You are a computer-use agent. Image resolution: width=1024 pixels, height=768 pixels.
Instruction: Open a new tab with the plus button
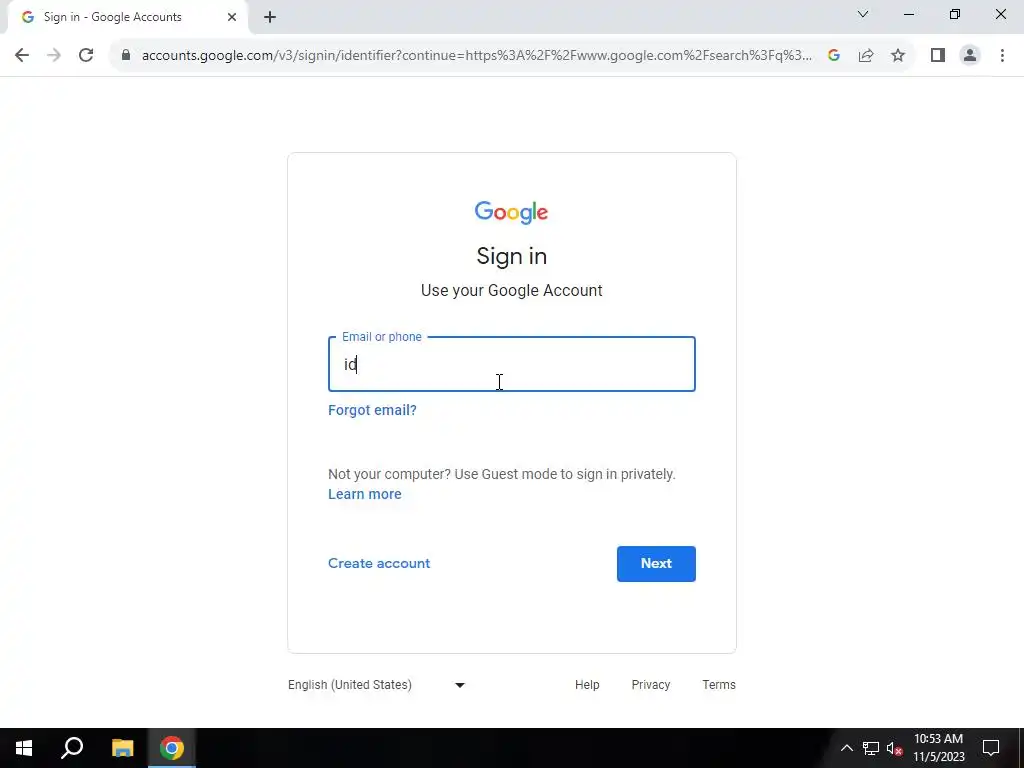270,17
